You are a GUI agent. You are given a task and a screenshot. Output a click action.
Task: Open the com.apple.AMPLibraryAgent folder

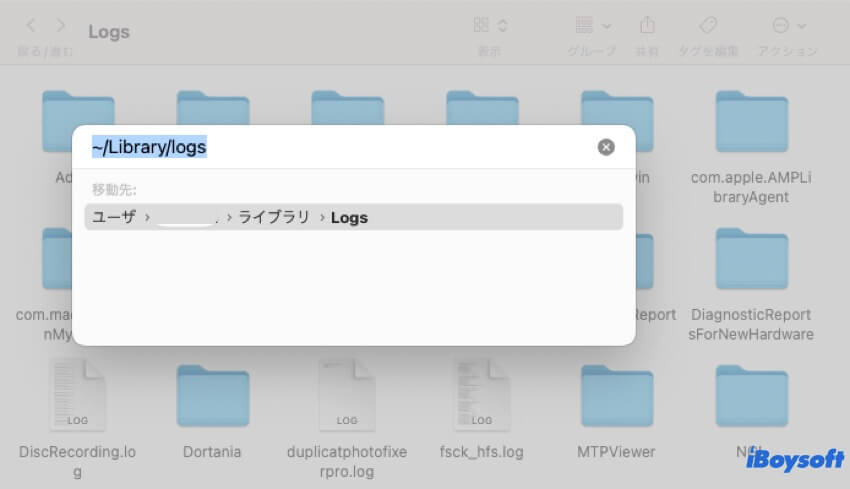751,122
